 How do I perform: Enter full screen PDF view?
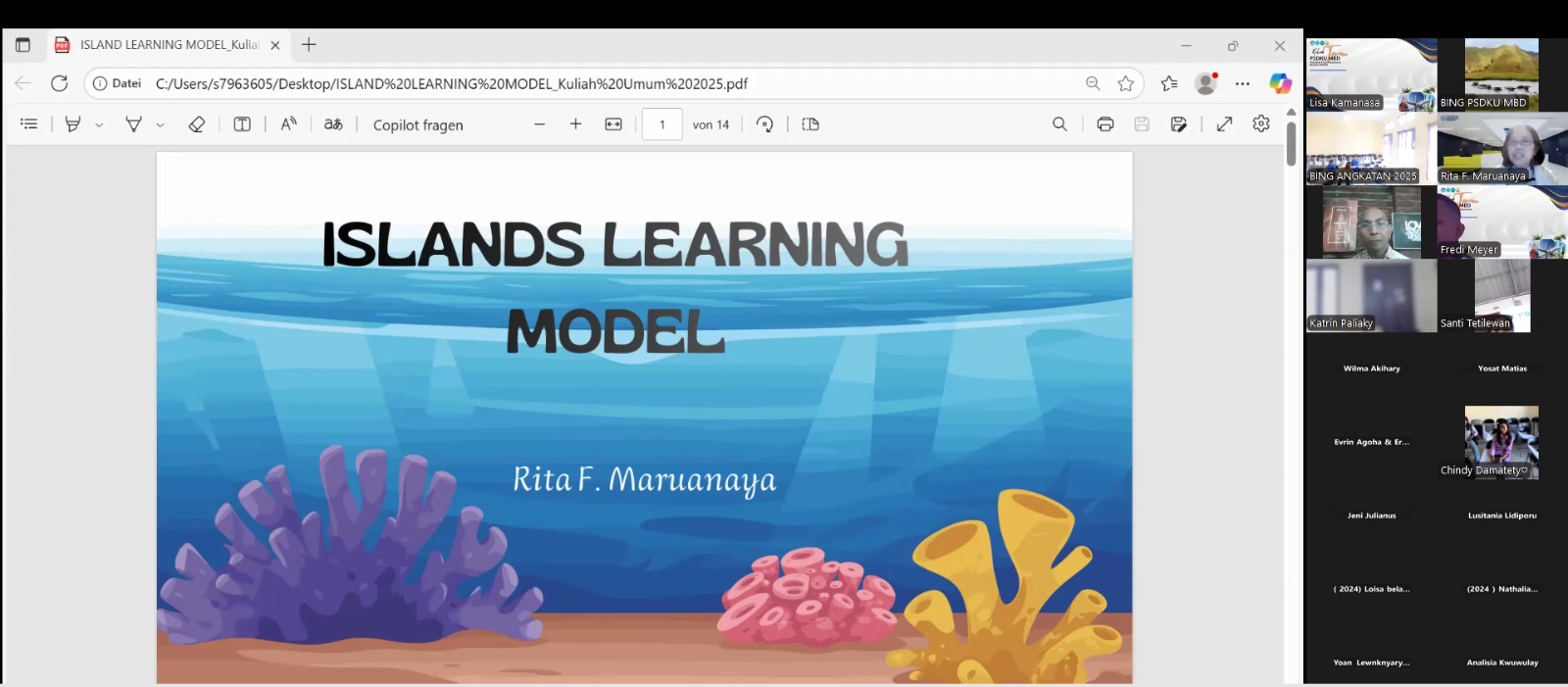(x=1224, y=124)
